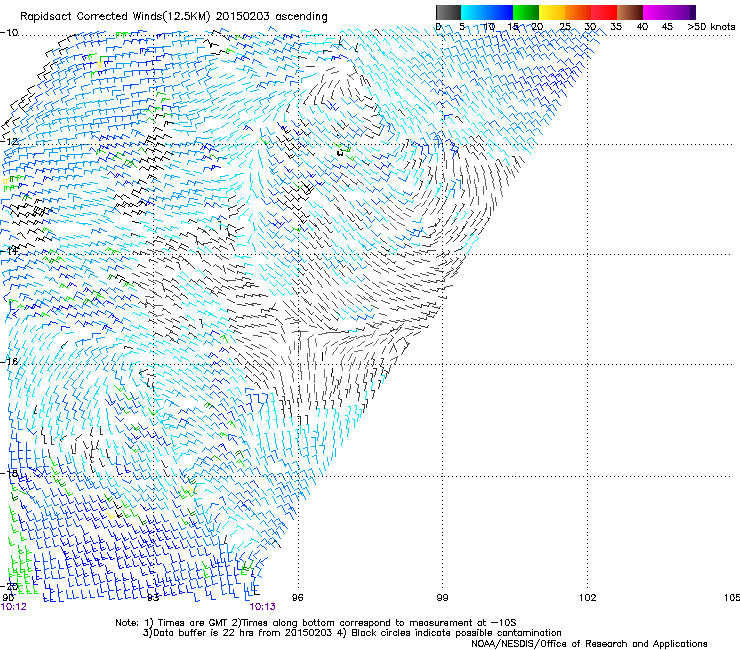This screenshot has height=650, width=740.
Task: Click the '35' legend tick label
Action: [x=616, y=27]
